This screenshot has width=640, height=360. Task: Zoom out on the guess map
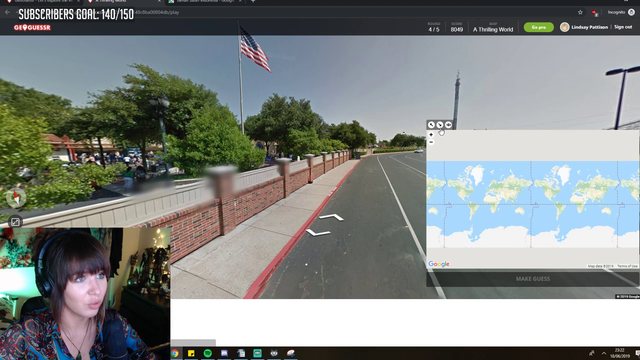tap(431, 142)
